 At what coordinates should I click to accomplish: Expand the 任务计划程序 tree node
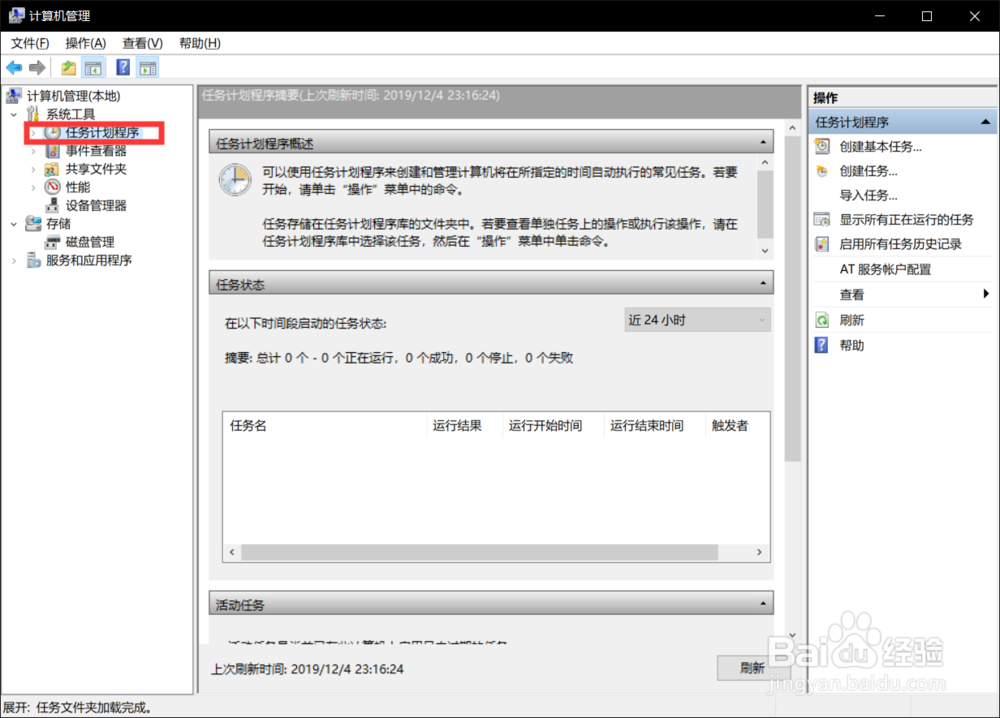tap(33, 133)
